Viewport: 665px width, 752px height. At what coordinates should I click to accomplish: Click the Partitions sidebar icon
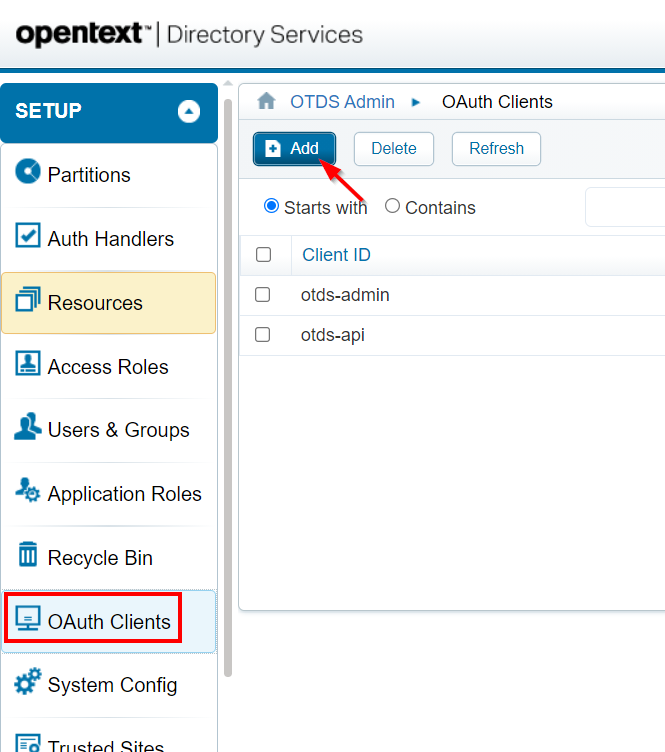point(28,172)
